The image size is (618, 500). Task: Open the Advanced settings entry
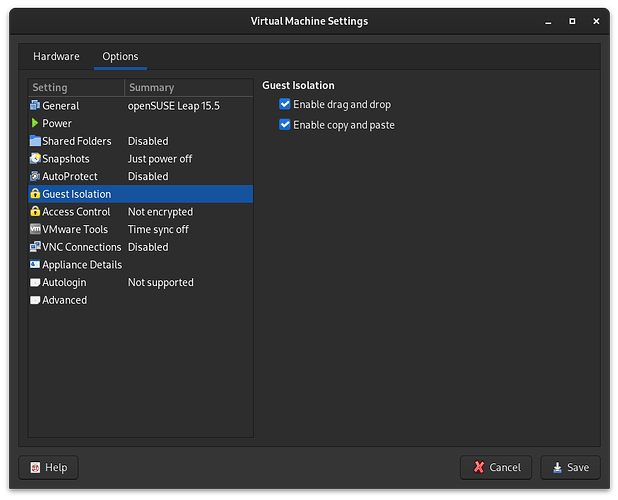pyautogui.click(x=64, y=300)
